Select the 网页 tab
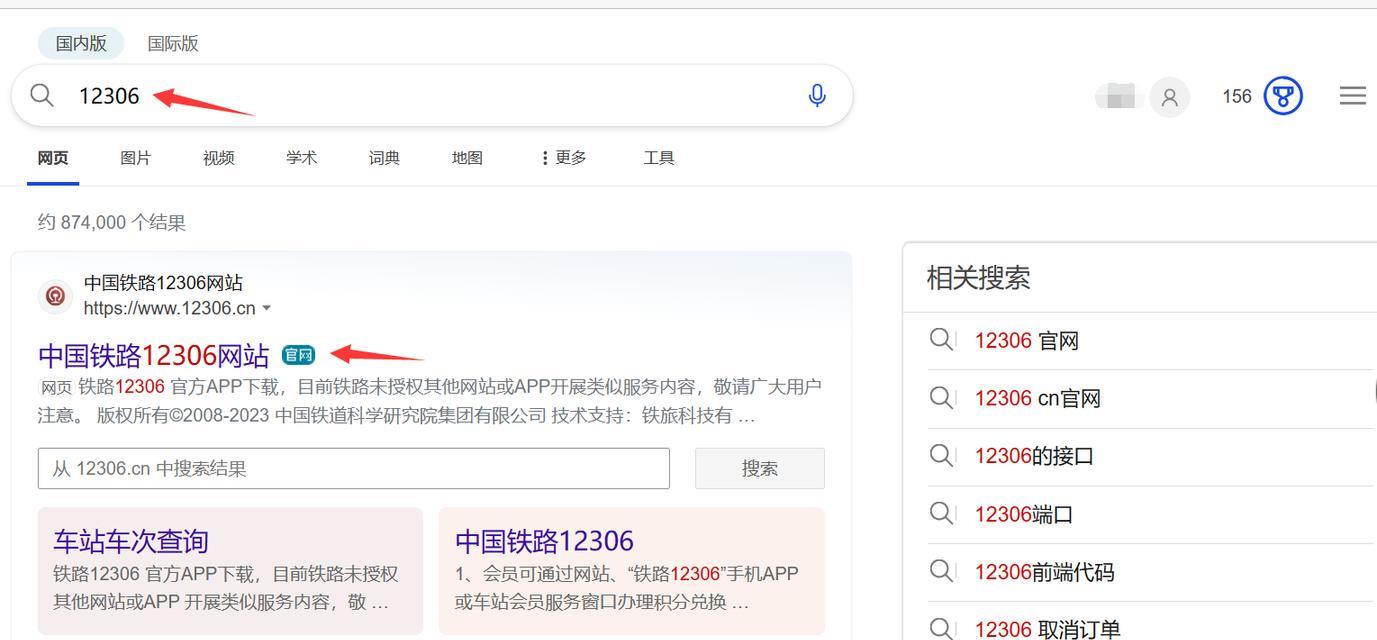Image resolution: width=1377 pixels, height=640 pixels. [x=53, y=158]
